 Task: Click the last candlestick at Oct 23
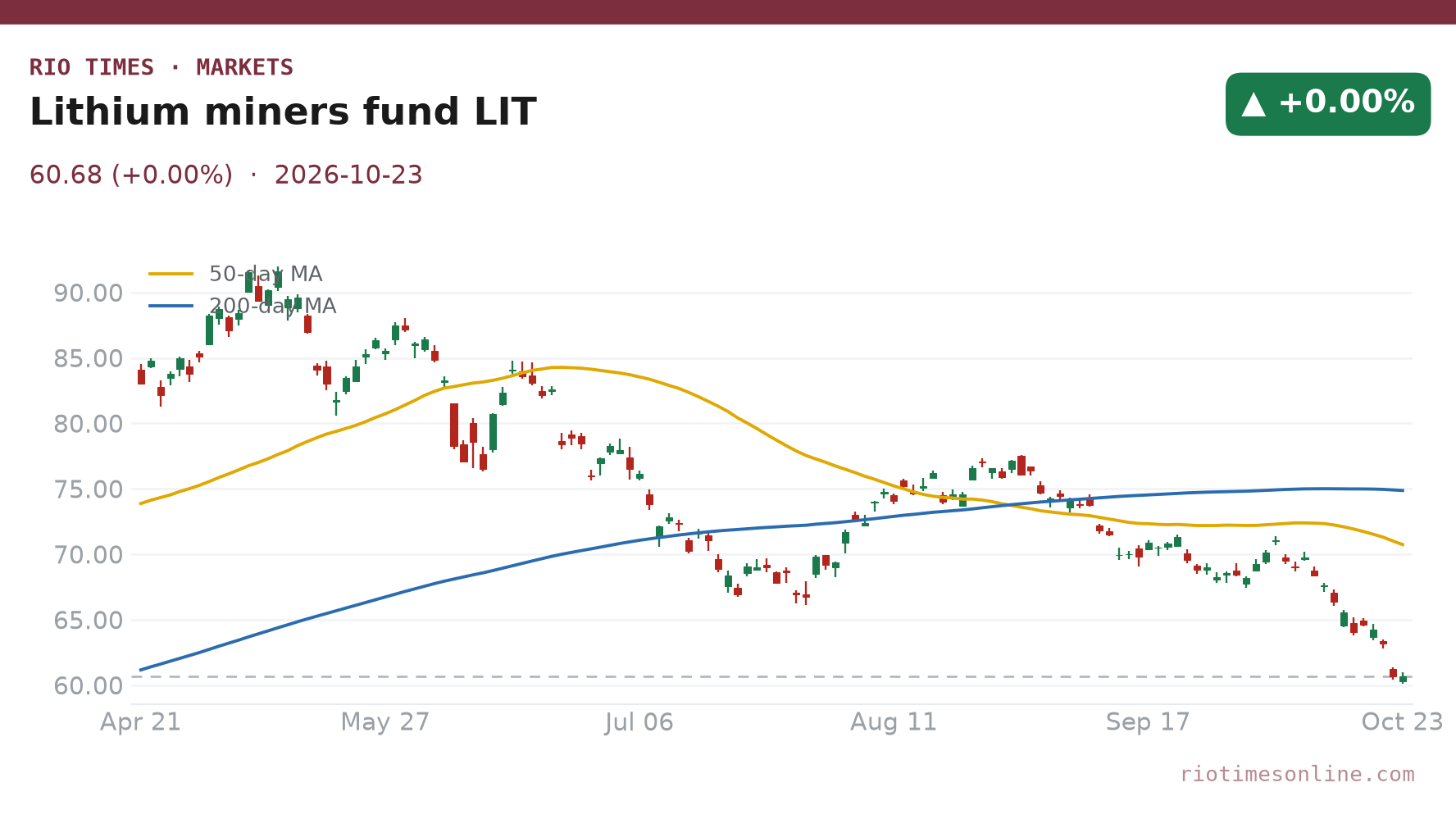click(1403, 678)
